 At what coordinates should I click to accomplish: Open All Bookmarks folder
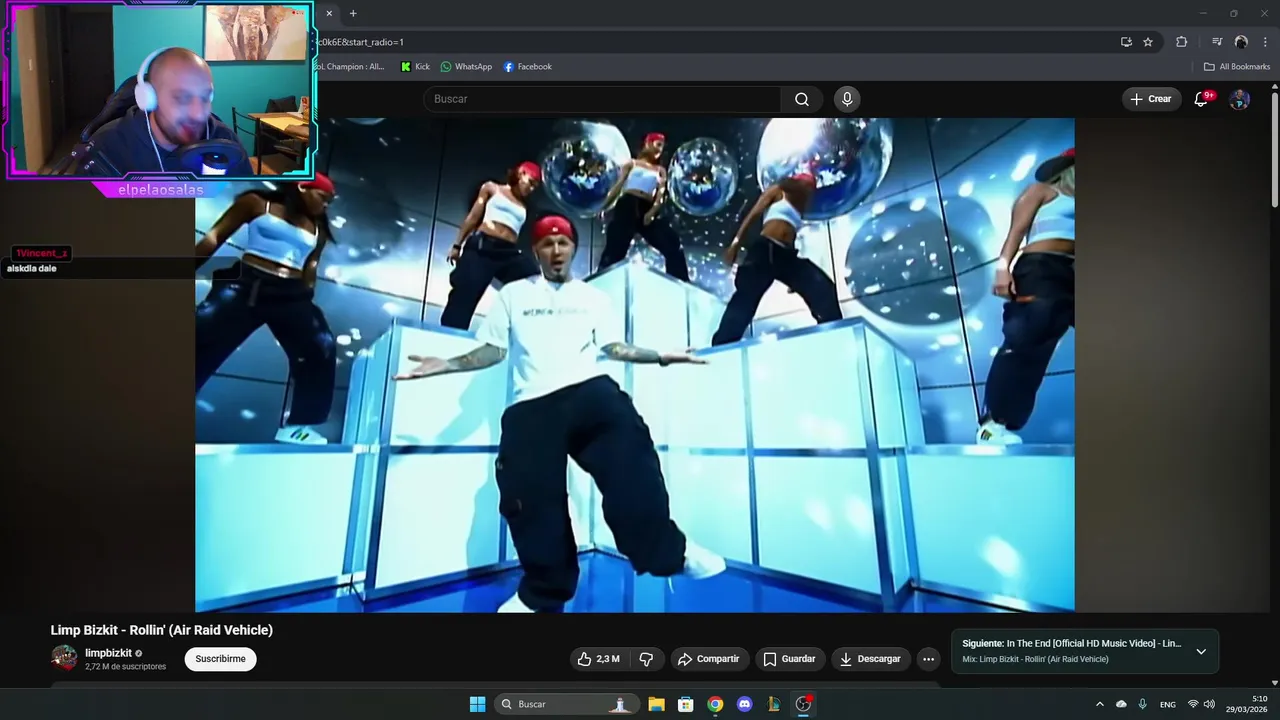[1237, 67]
